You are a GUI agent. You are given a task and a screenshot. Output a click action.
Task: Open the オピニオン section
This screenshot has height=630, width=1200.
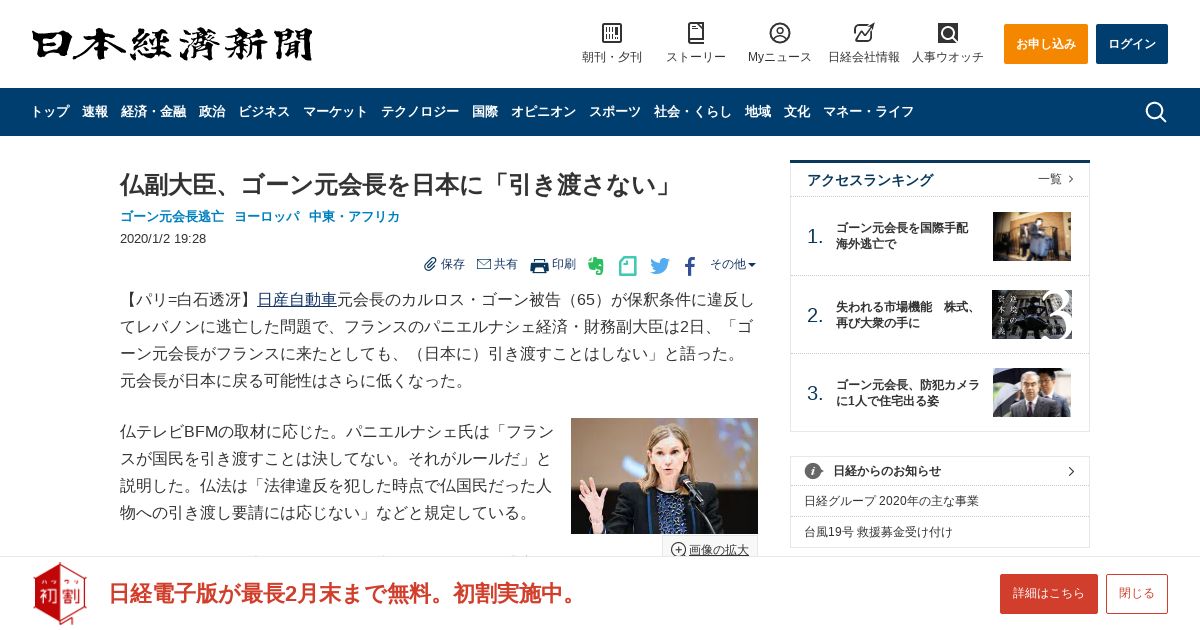(543, 112)
